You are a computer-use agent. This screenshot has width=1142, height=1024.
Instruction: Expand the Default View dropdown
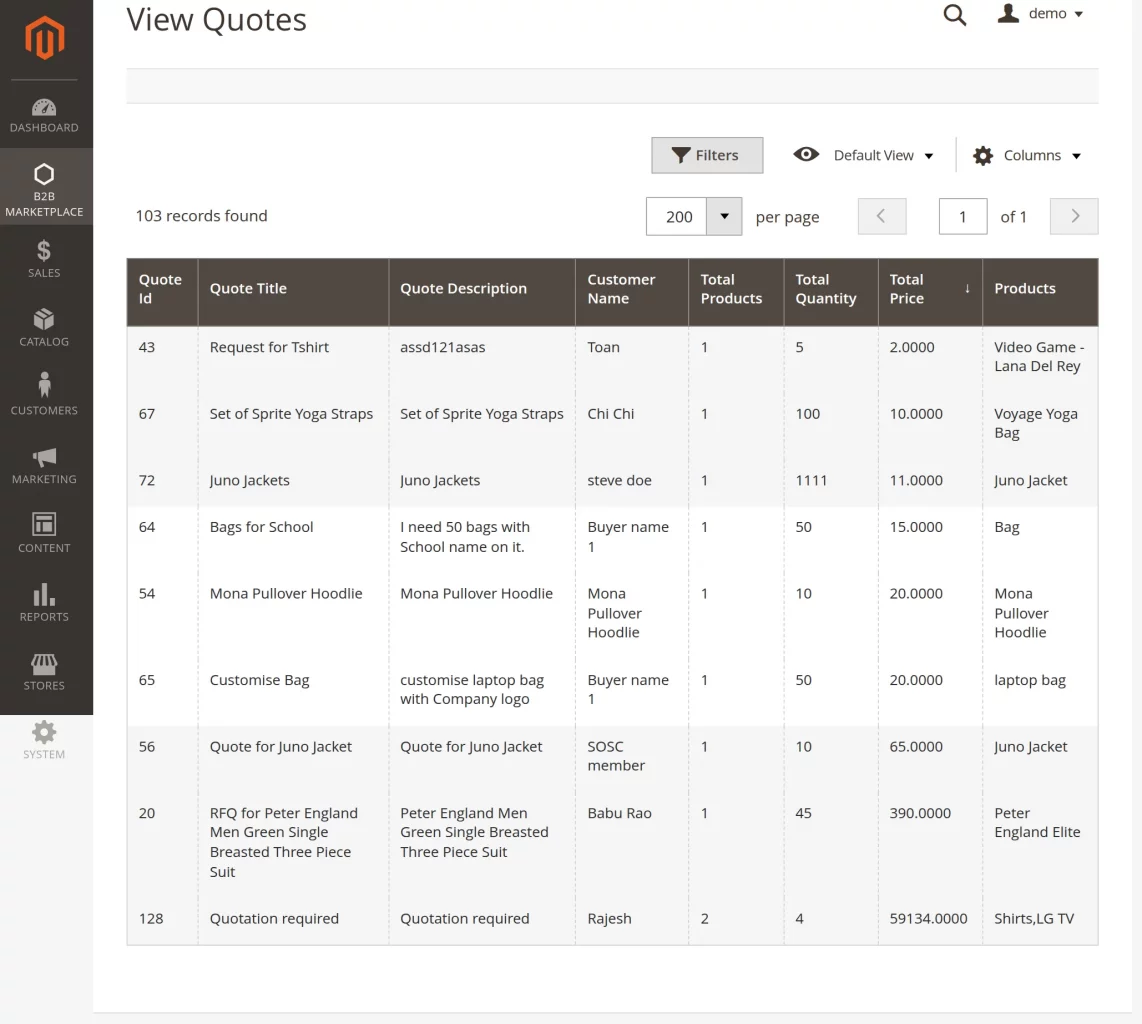point(864,155)
